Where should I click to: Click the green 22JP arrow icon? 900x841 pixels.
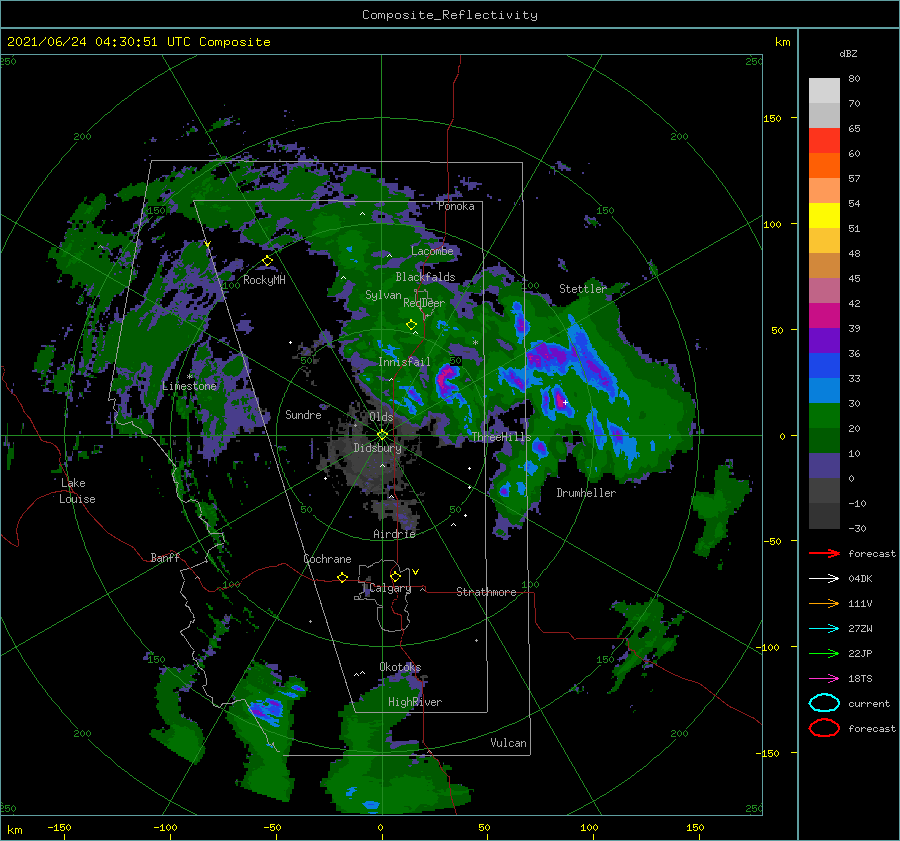point(824,653)
